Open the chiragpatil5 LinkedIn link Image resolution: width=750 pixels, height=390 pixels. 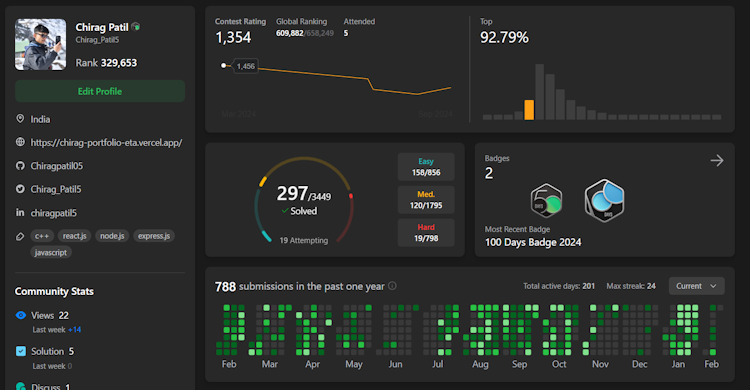point(54,212)
